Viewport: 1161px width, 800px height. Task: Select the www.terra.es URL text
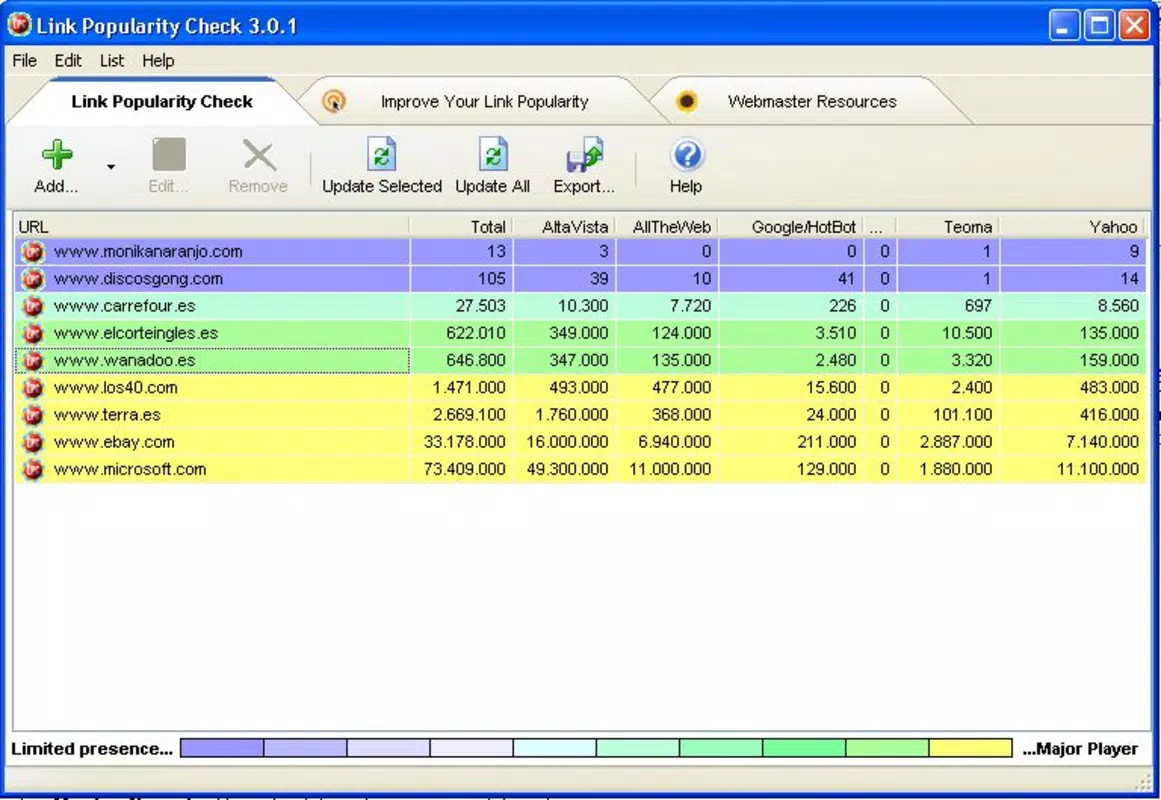[107, 415]
